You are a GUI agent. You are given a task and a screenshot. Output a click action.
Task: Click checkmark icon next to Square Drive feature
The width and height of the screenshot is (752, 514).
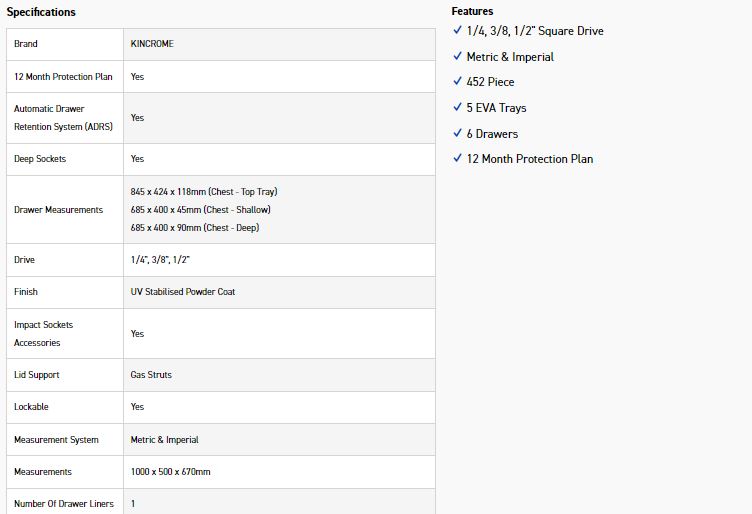457,31
